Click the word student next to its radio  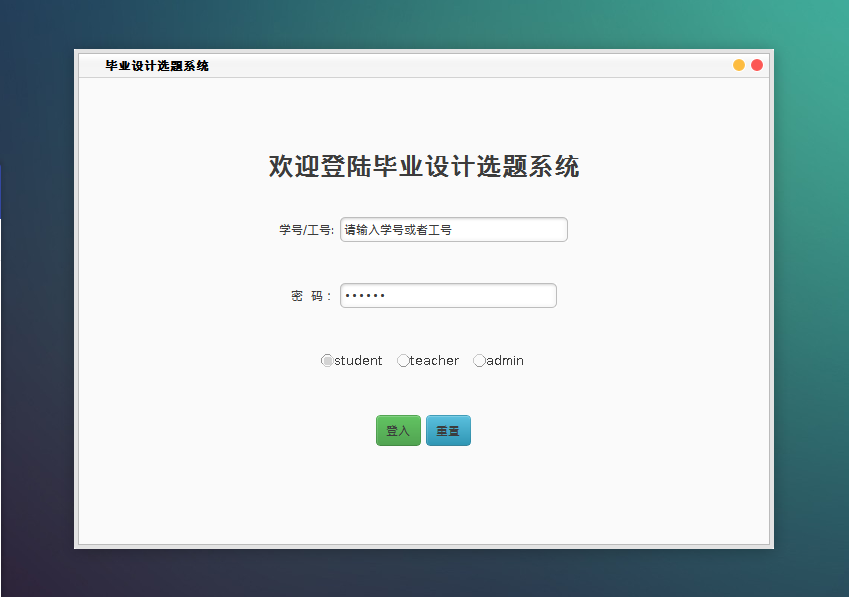click(357, 360)
